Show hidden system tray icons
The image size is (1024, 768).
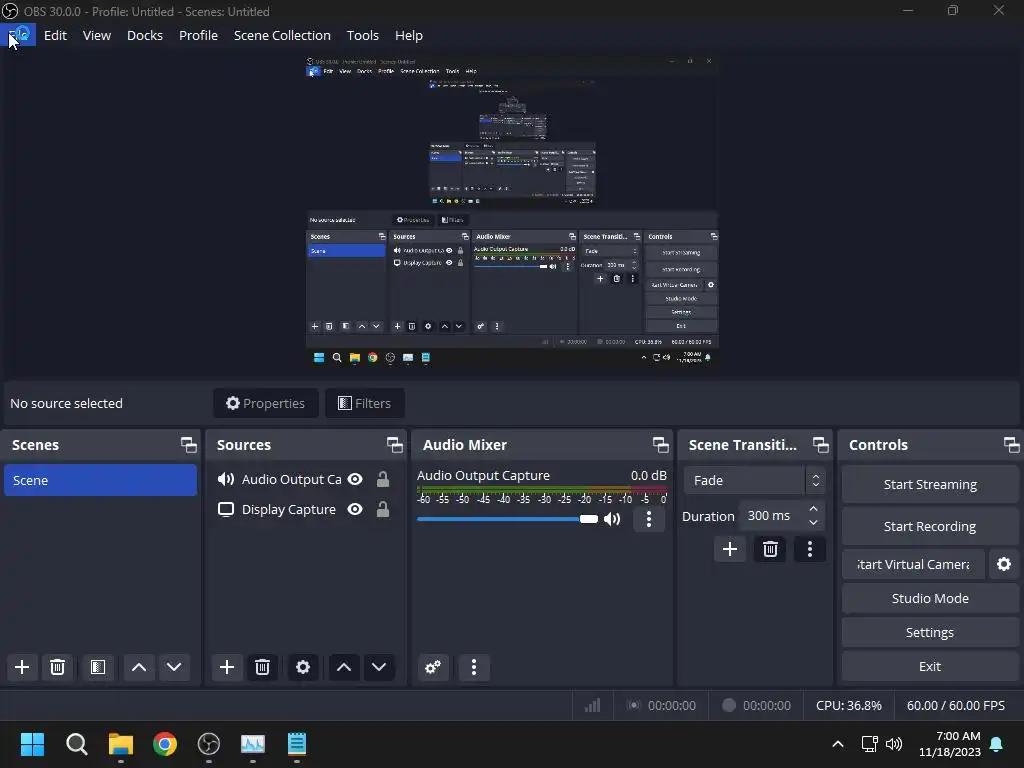click(x=838, y=744)
